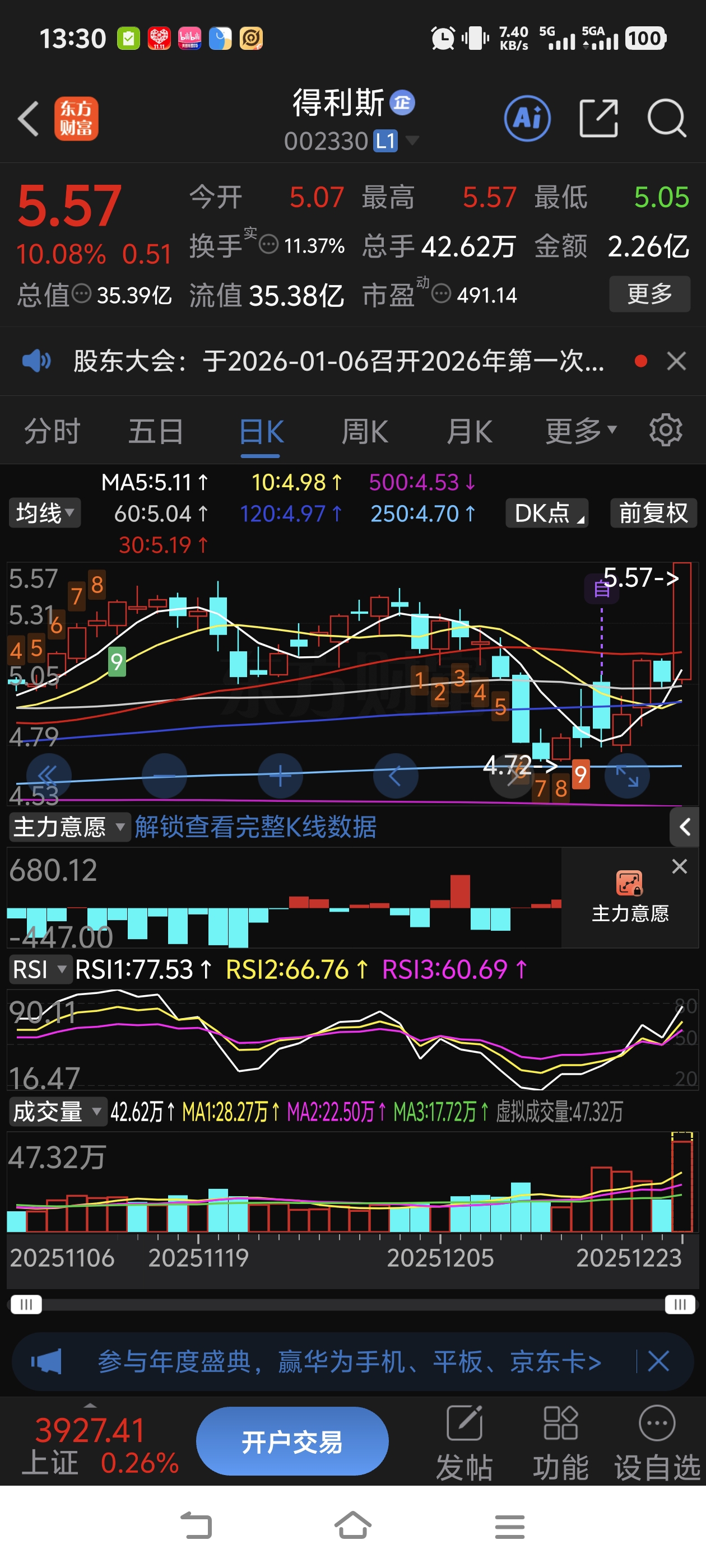Expand the L1 quote level dropdown

(396, 141)
